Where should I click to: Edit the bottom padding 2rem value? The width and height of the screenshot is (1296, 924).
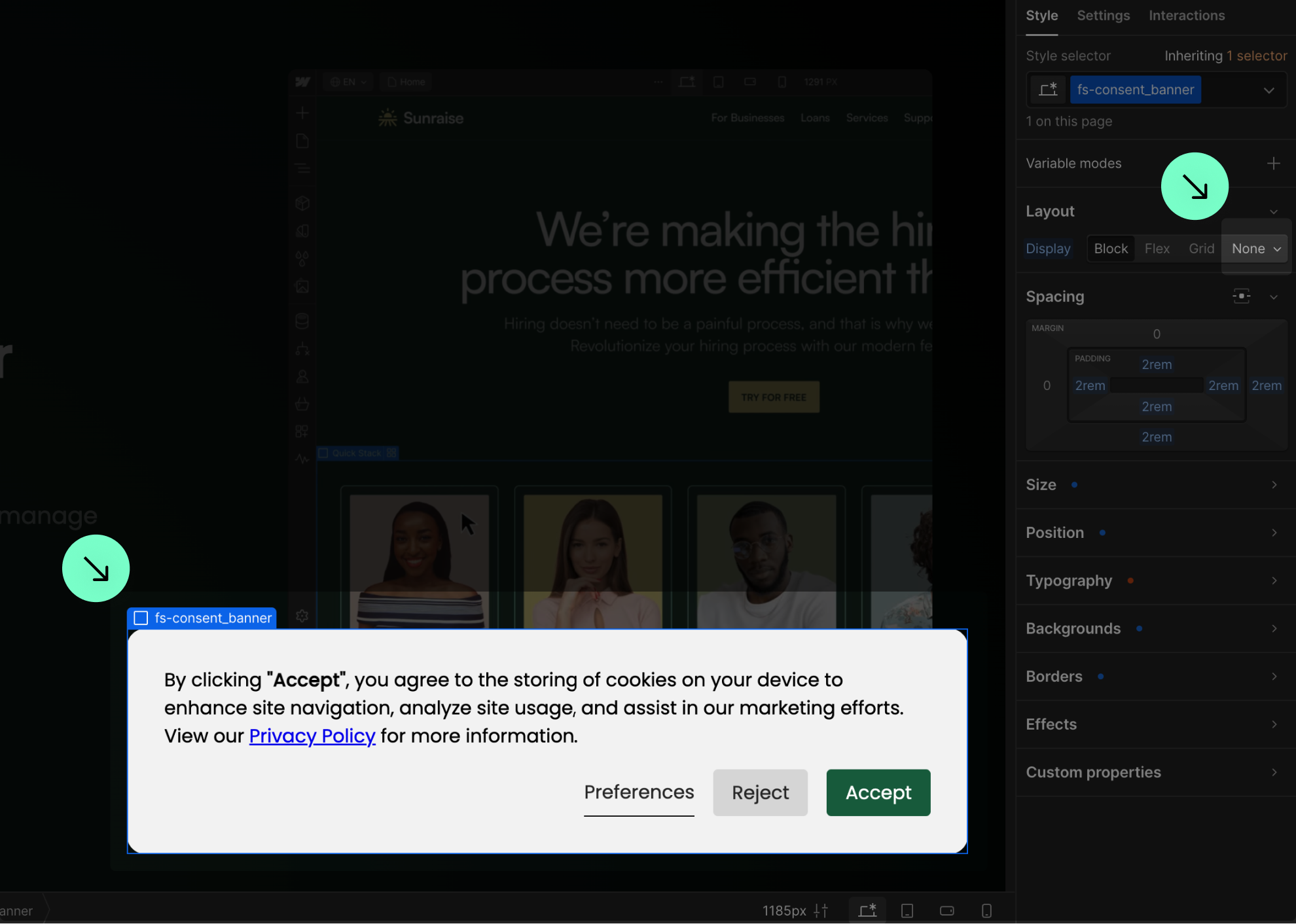1157,406
